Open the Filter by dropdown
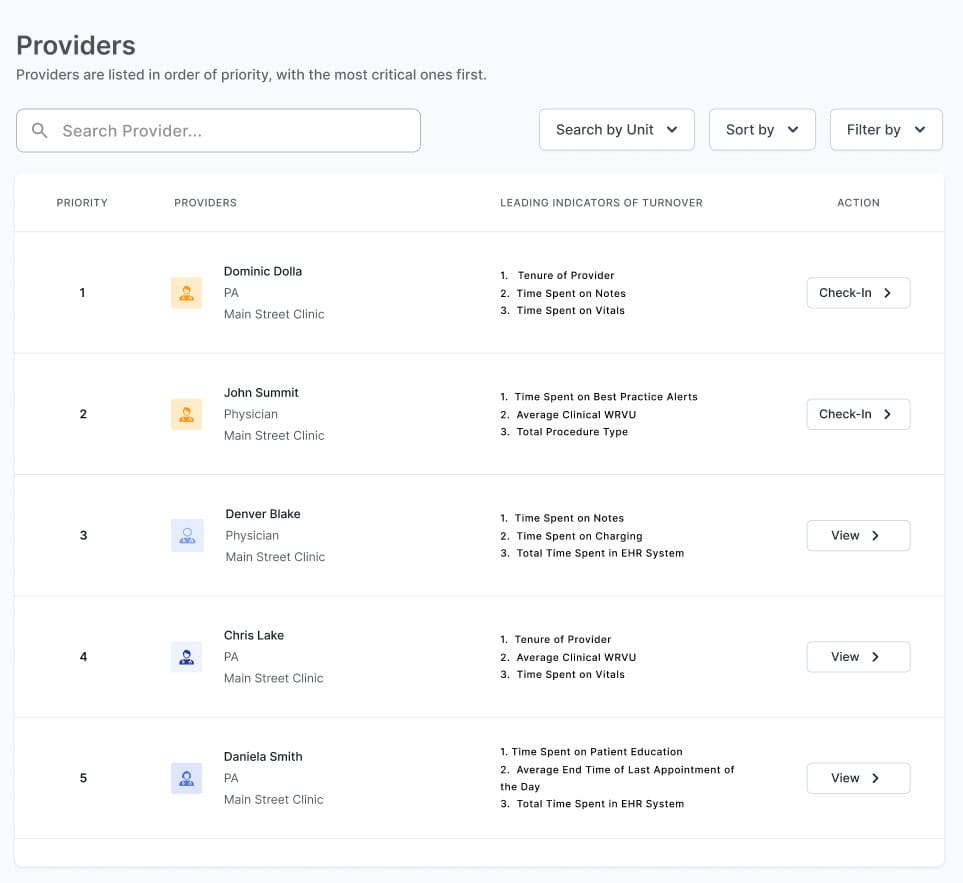 885,130
